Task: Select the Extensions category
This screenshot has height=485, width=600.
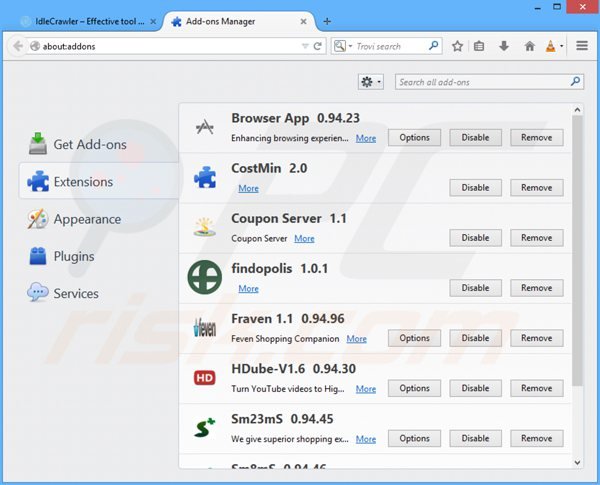Action: click(99, 181)
